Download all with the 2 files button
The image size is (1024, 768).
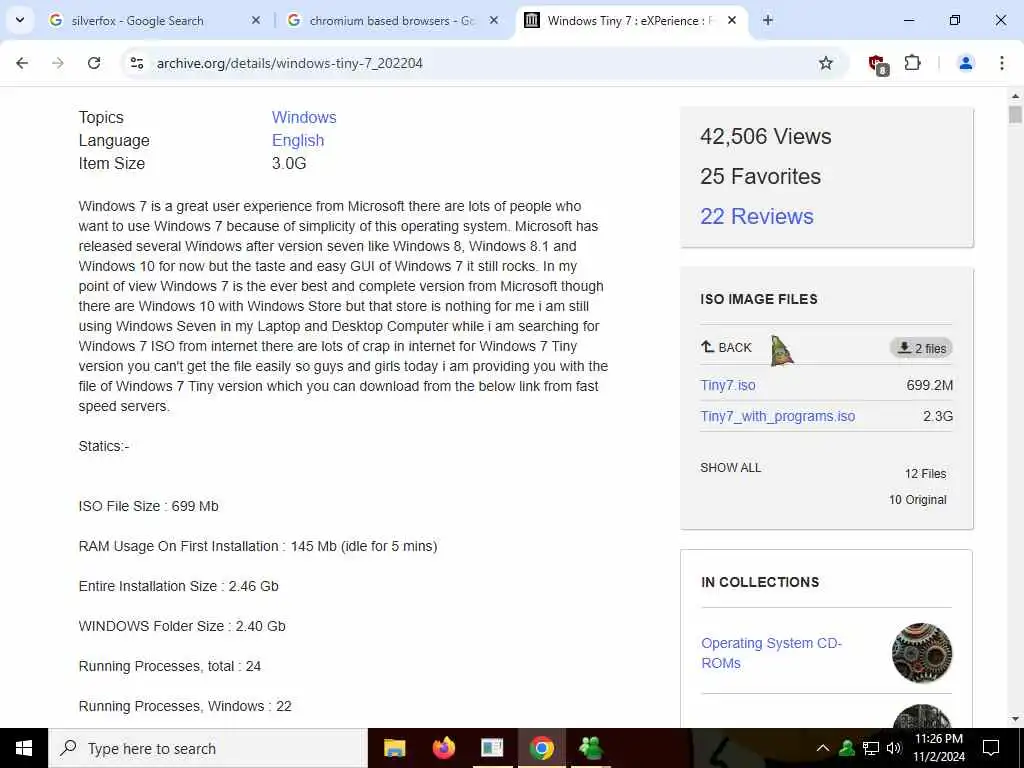921,348
